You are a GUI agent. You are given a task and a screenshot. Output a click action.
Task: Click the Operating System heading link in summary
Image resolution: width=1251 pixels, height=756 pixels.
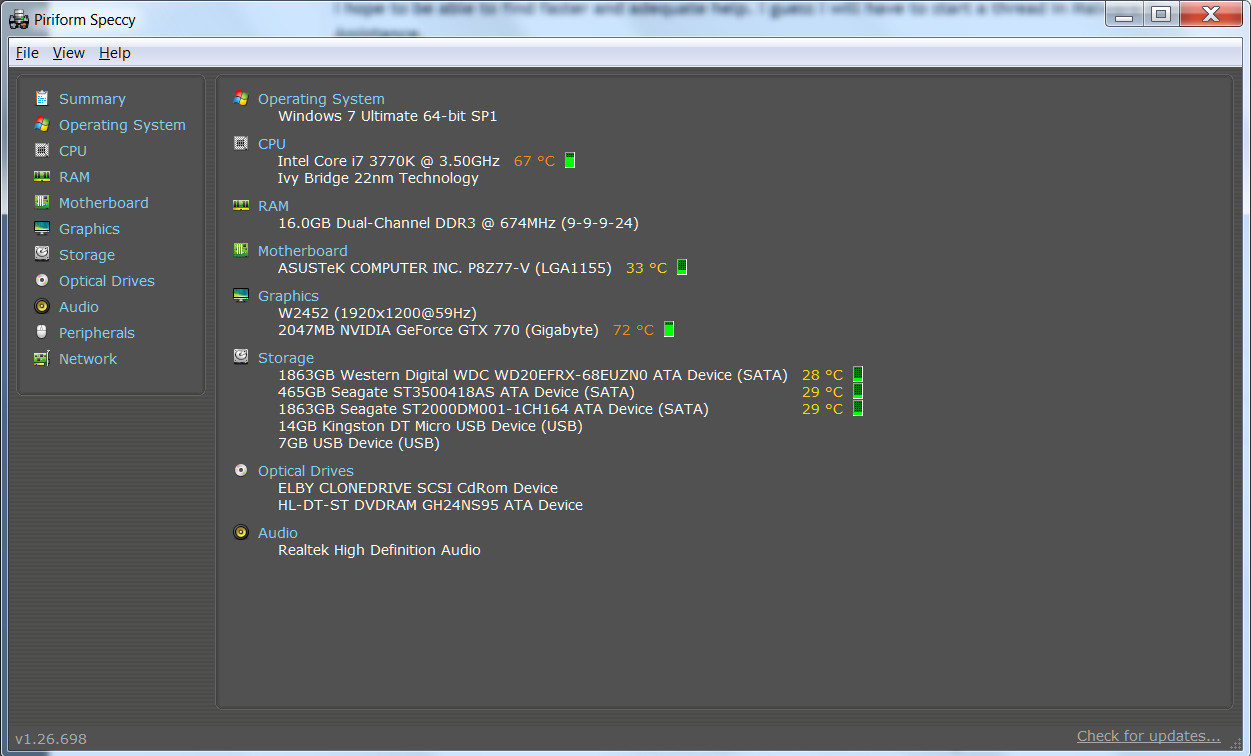pyautogui.click(x=321, y=99)
